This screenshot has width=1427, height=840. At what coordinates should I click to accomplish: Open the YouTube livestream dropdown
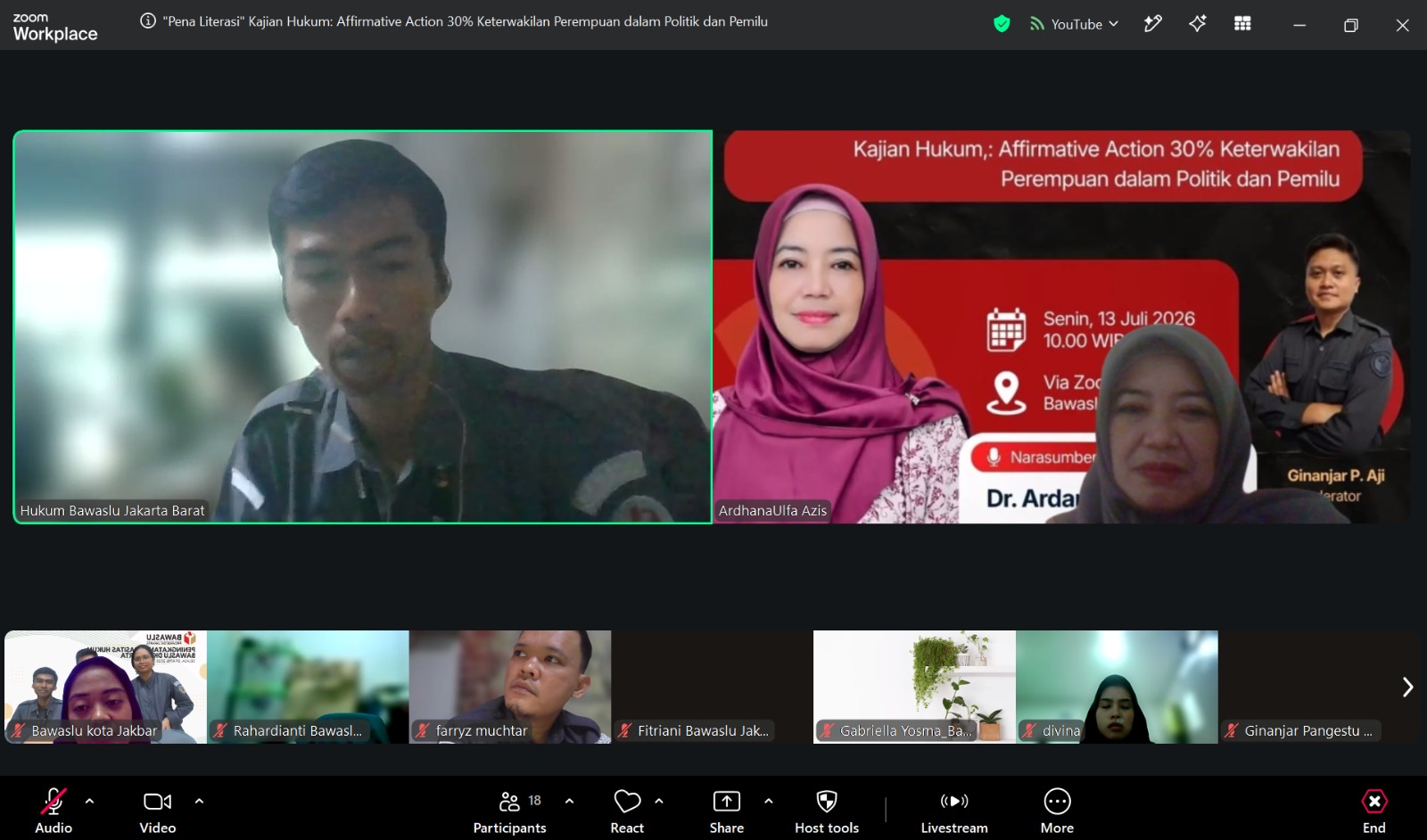point(1074,24)
